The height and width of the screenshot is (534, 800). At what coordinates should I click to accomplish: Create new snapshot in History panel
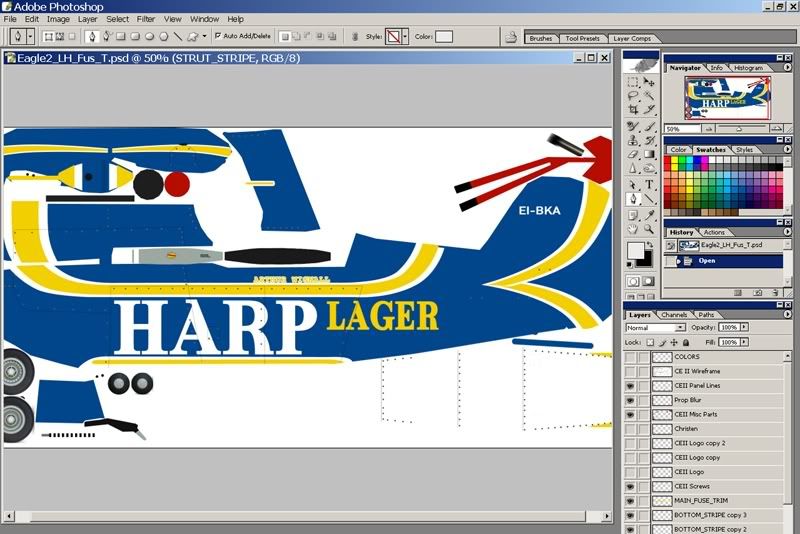pos(758,293)
